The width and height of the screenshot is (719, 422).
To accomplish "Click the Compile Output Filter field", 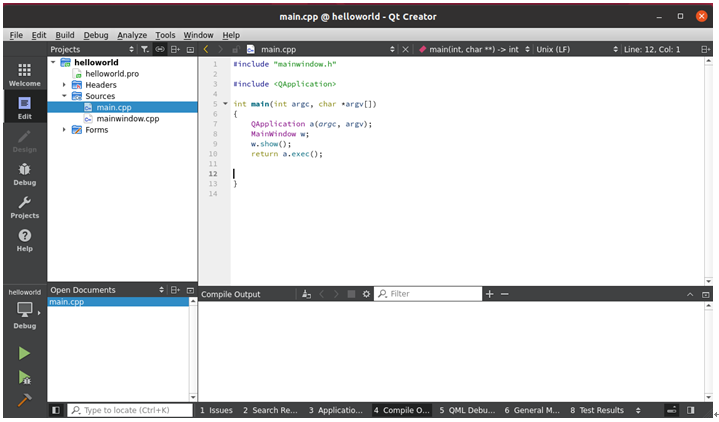I will (428, 294).
